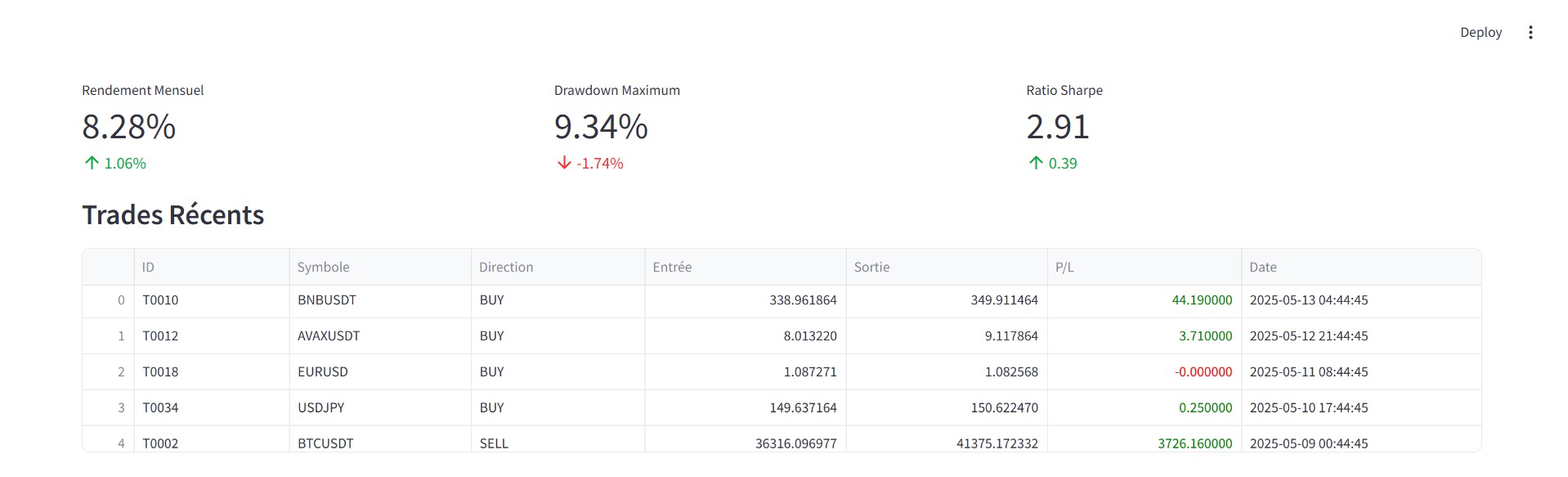
Task: Click the BUY direction cell for EURUSD
Action: (558, 372)
